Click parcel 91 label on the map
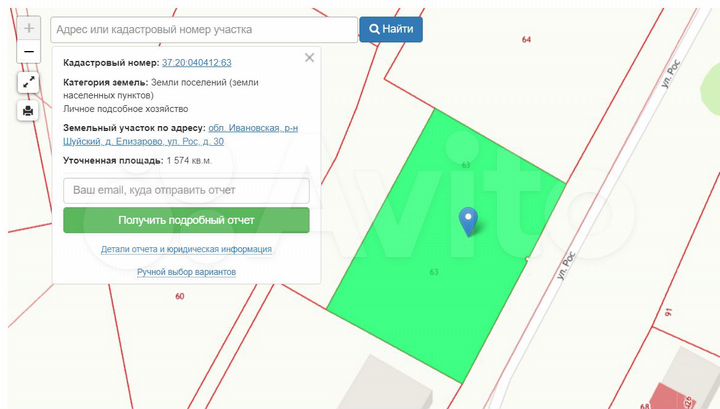 click(668, 314)
